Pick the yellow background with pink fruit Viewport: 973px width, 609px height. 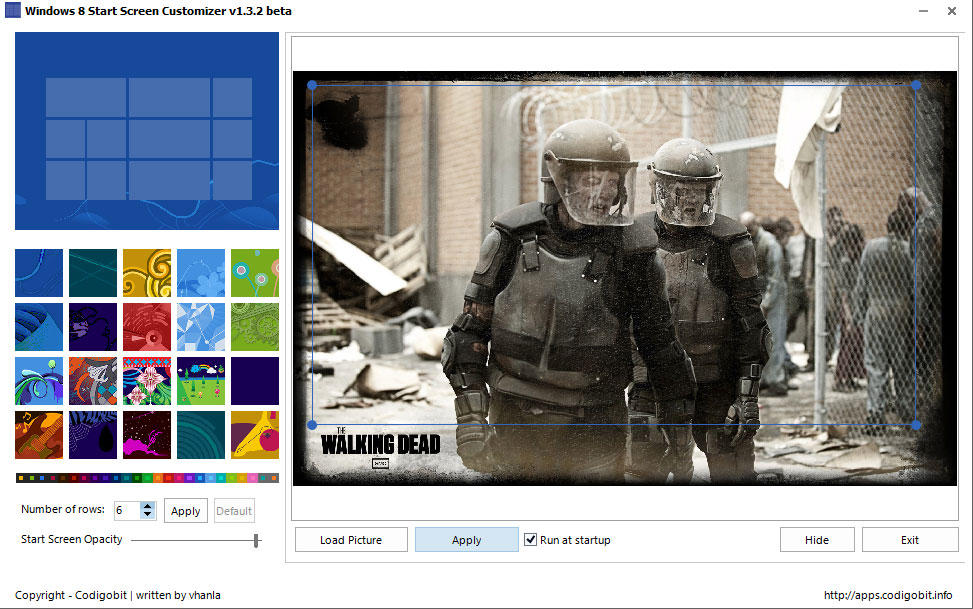click(x=254, y=435)
